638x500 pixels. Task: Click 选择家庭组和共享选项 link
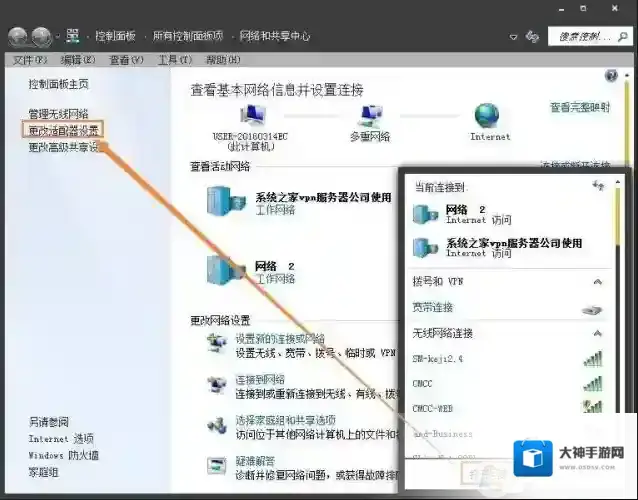(285, 420)
